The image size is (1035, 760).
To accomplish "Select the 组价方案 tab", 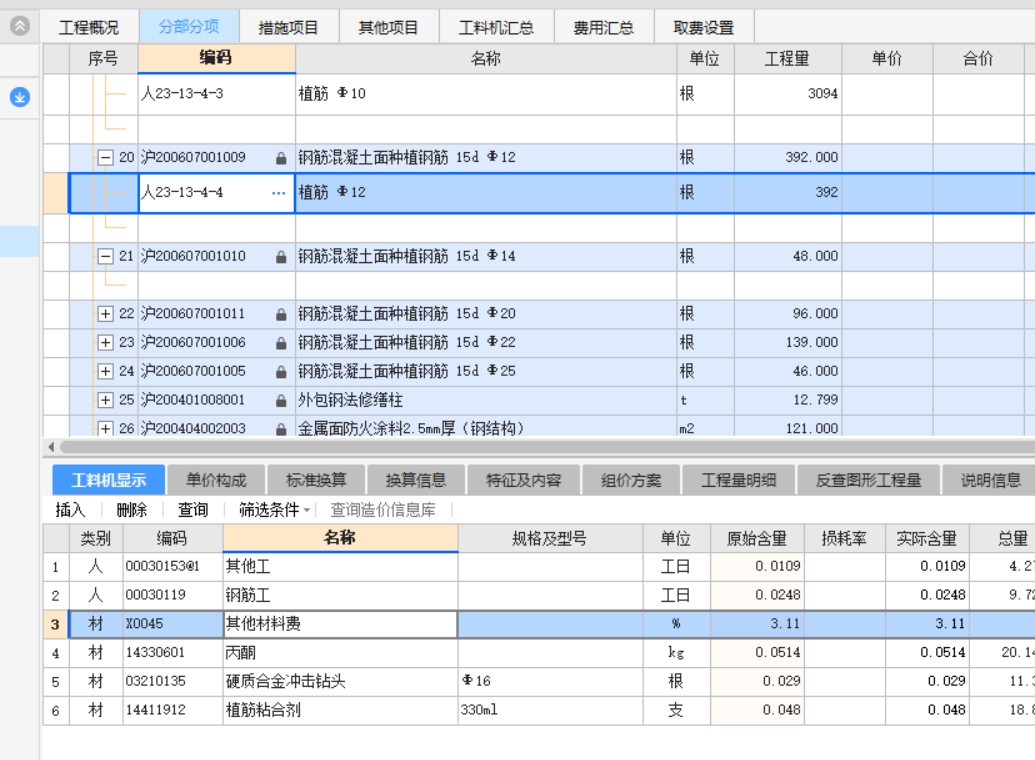I will pos(631,480).
